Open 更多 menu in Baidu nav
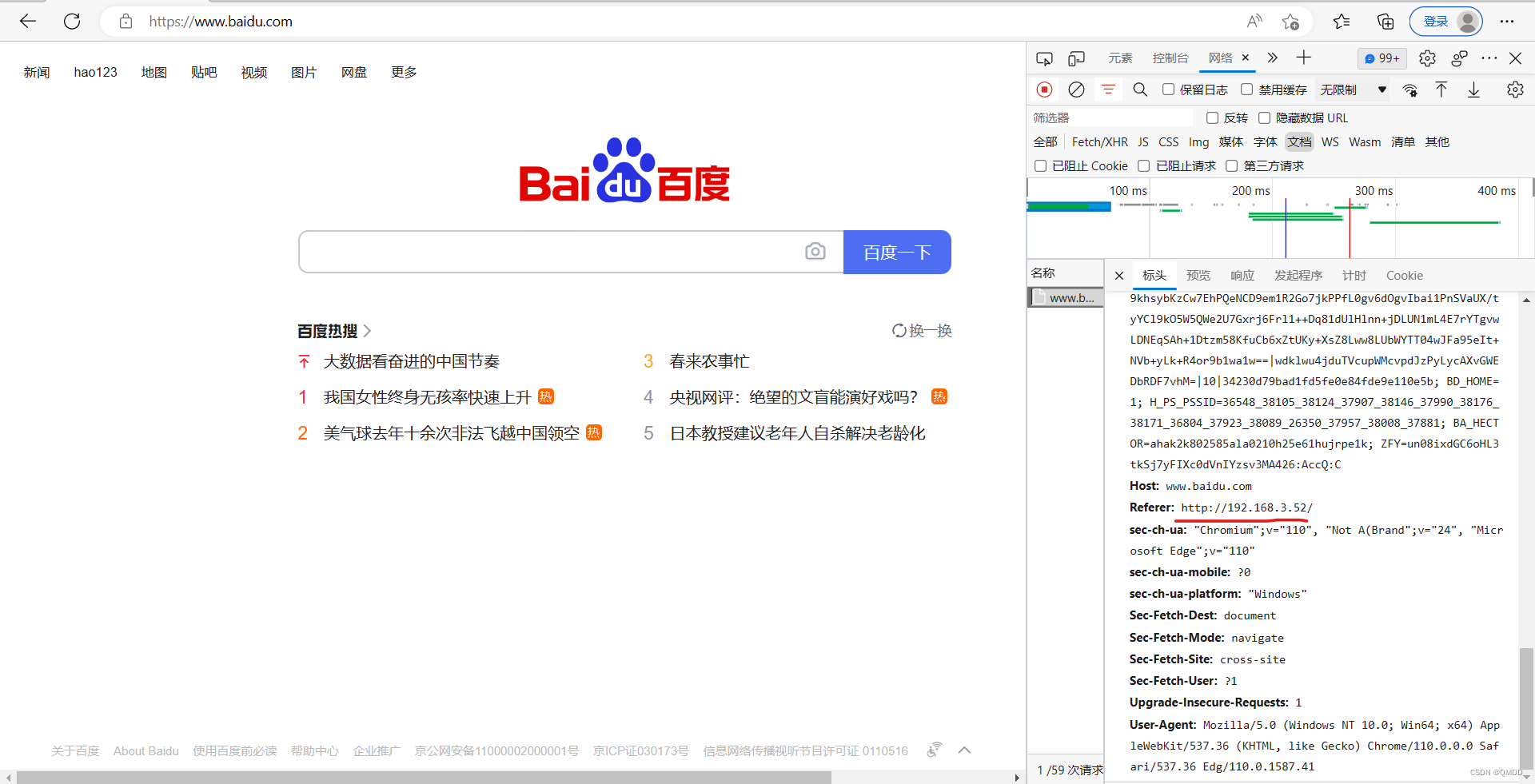1535x784 pixels. tap(404, 72)
